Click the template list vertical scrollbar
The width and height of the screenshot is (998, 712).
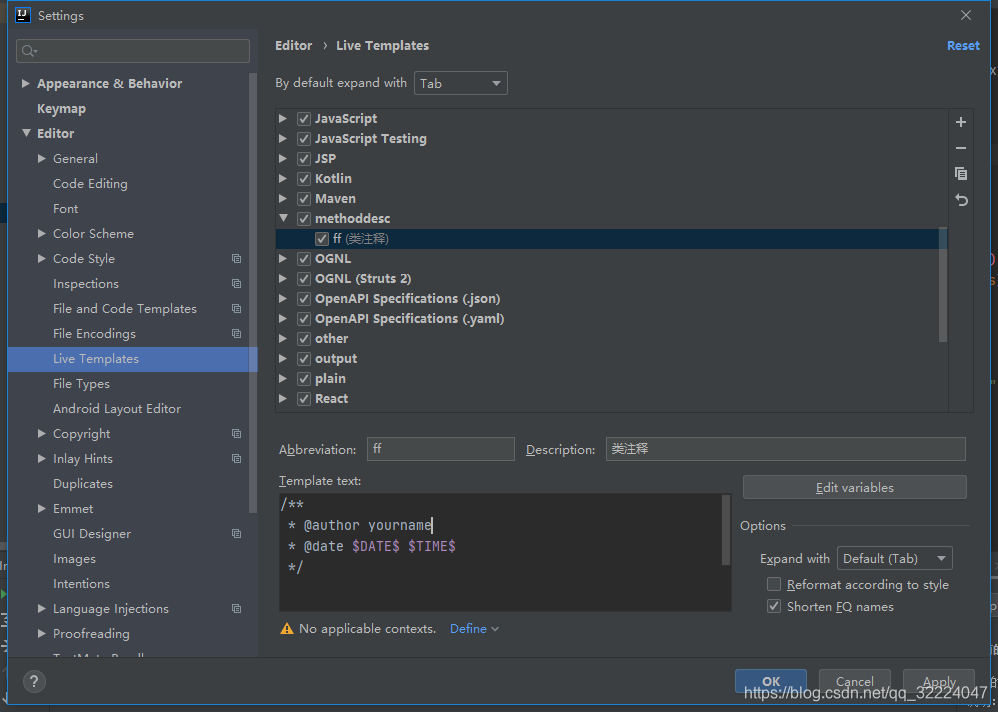943,284
